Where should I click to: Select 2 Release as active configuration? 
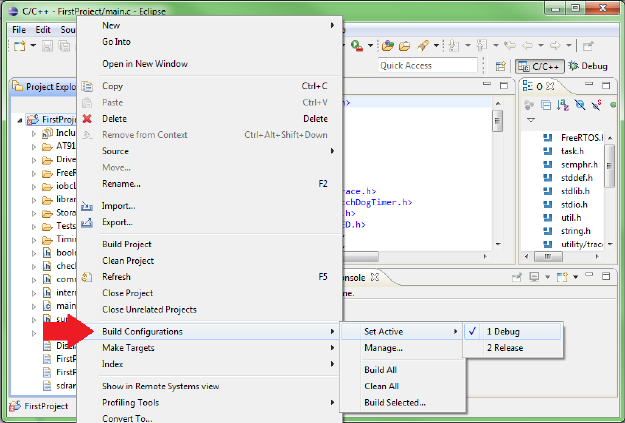tap(513, 348)
